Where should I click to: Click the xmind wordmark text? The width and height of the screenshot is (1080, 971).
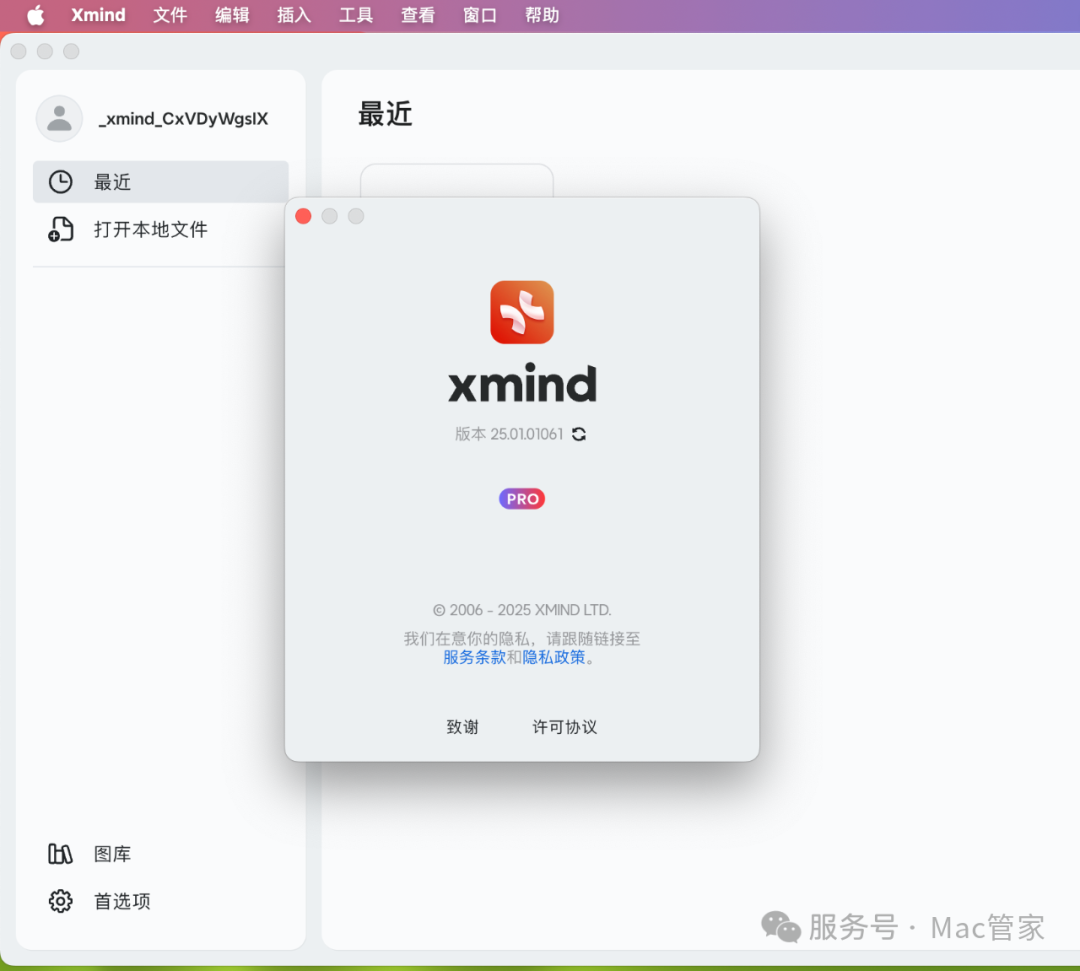coord(522,384)
